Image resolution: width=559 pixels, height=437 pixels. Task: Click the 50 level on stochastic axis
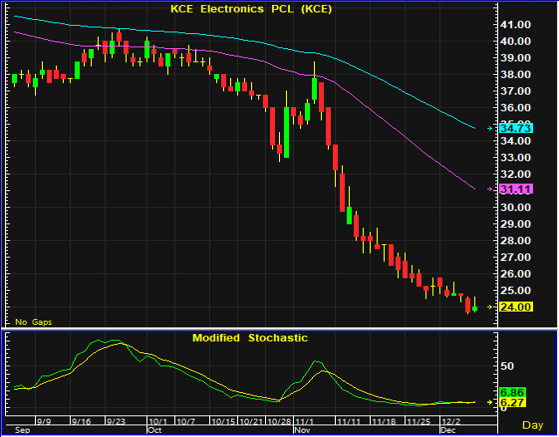(507, 366)
